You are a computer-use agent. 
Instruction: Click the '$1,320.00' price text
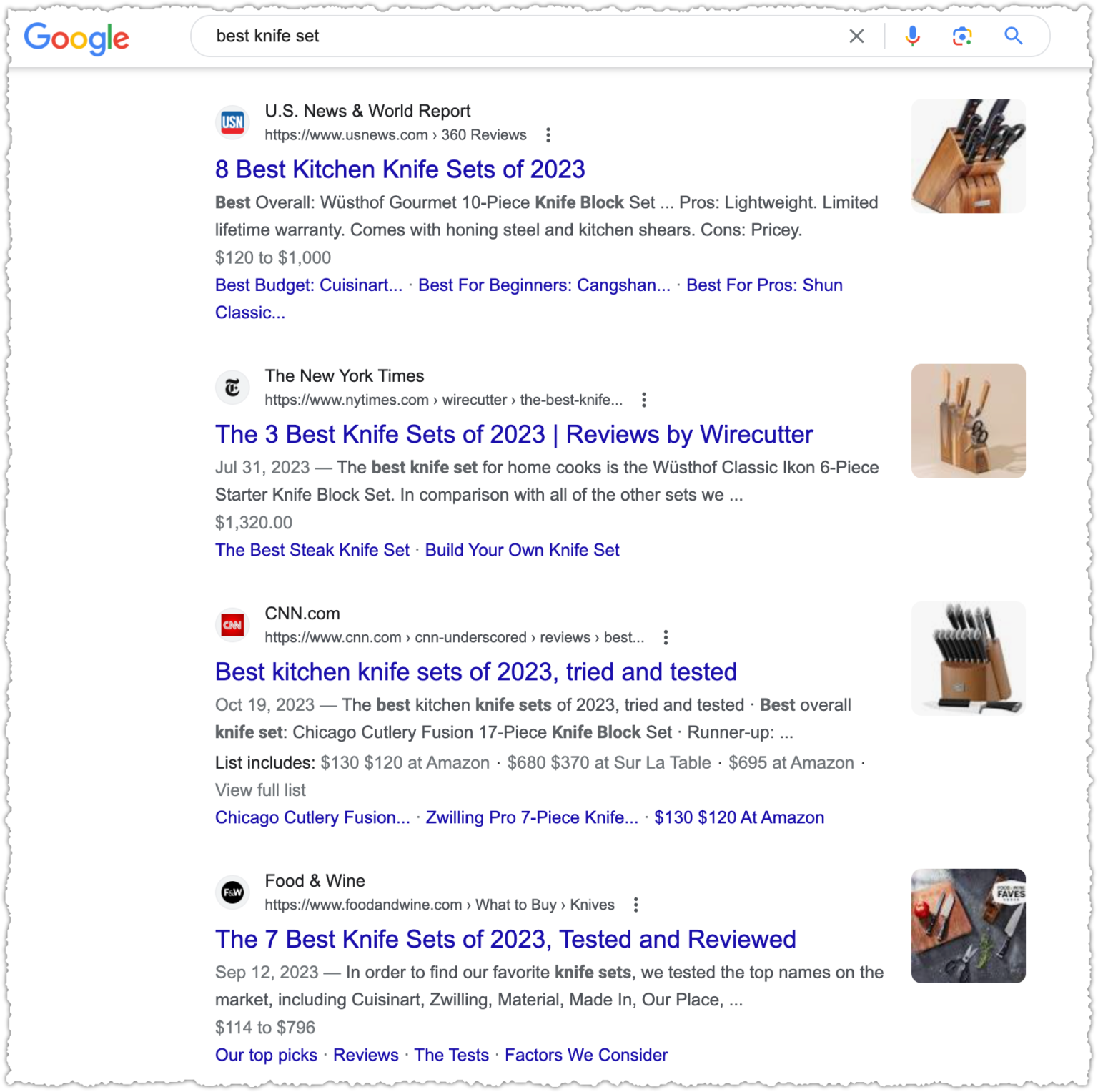pos(254,523)
